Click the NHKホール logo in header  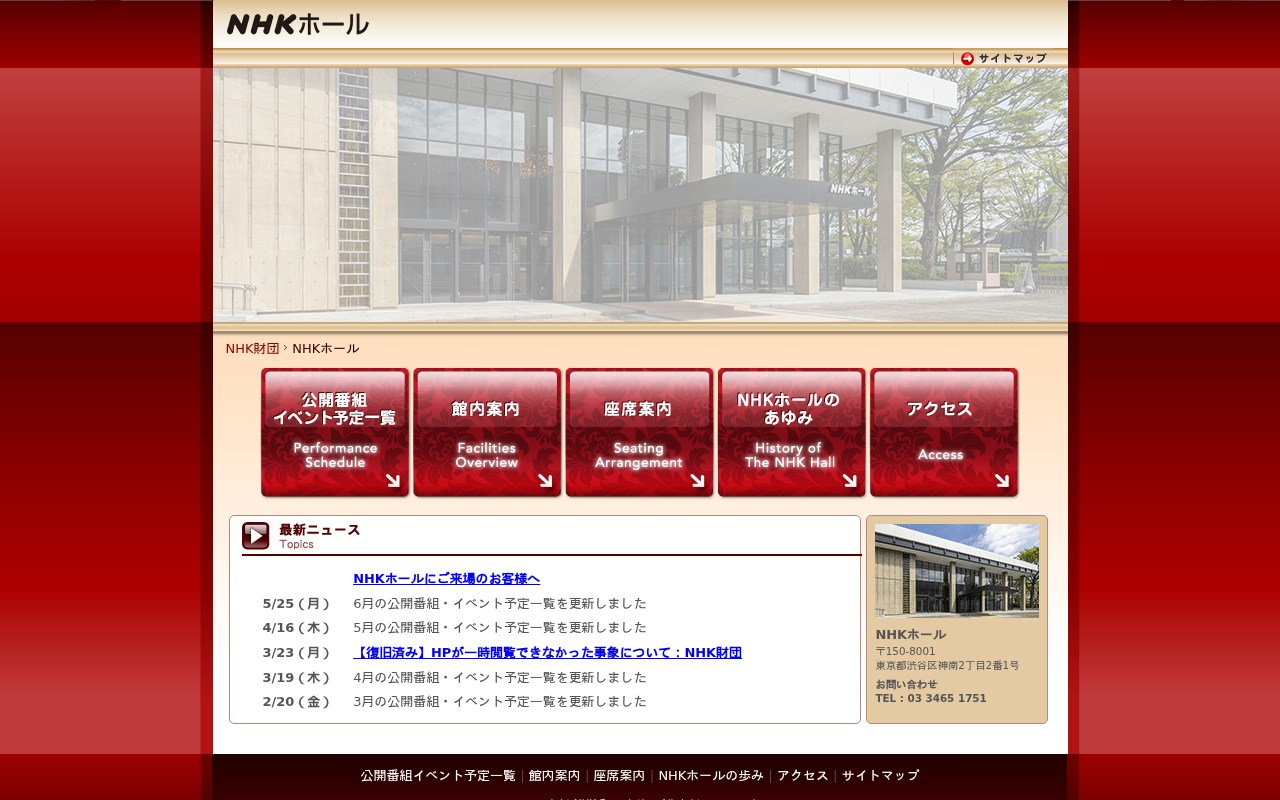click(x=298, y=24)
